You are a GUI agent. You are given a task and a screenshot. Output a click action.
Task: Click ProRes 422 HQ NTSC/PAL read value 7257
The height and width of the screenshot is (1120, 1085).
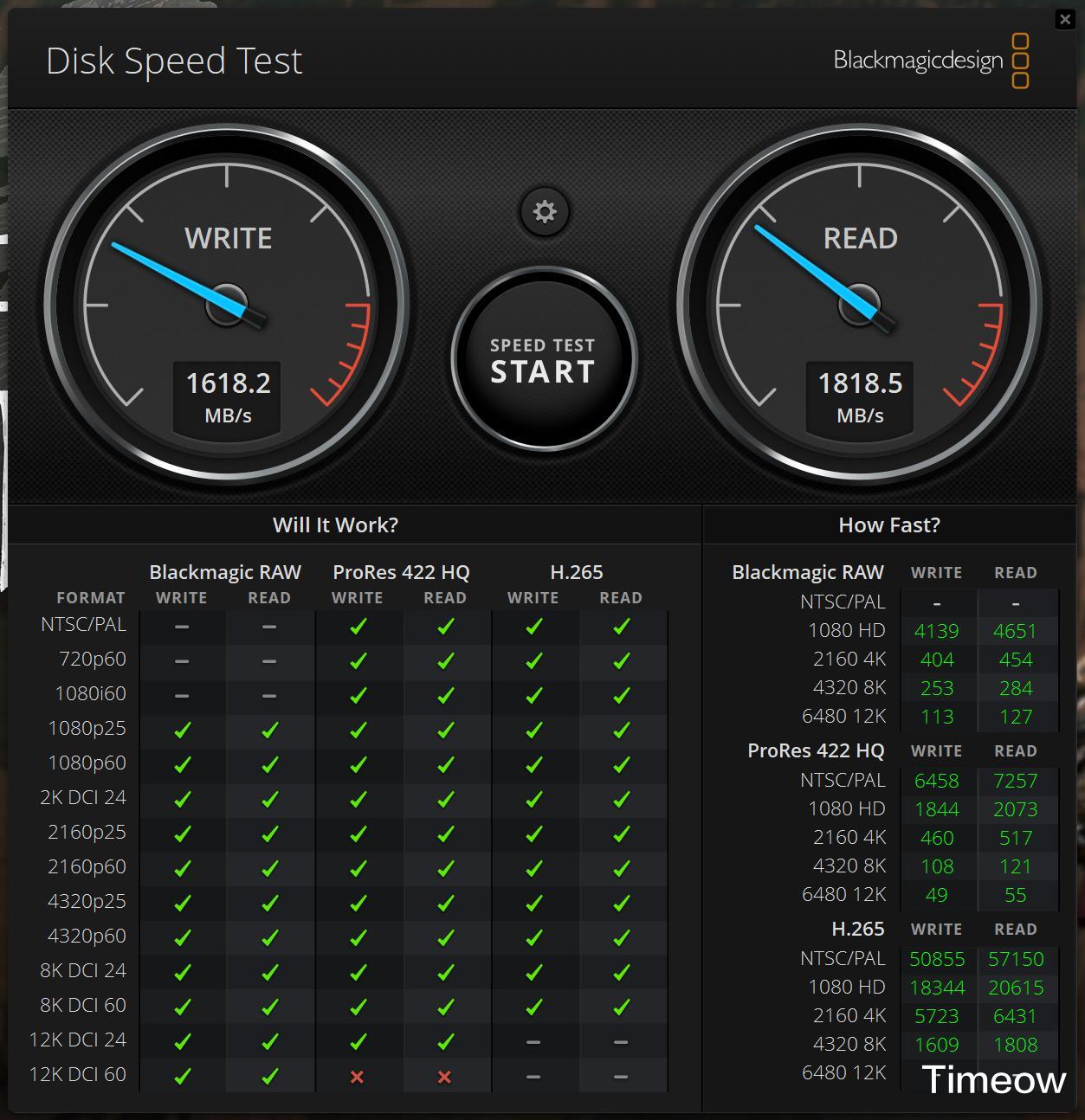tap(1016, 781)
